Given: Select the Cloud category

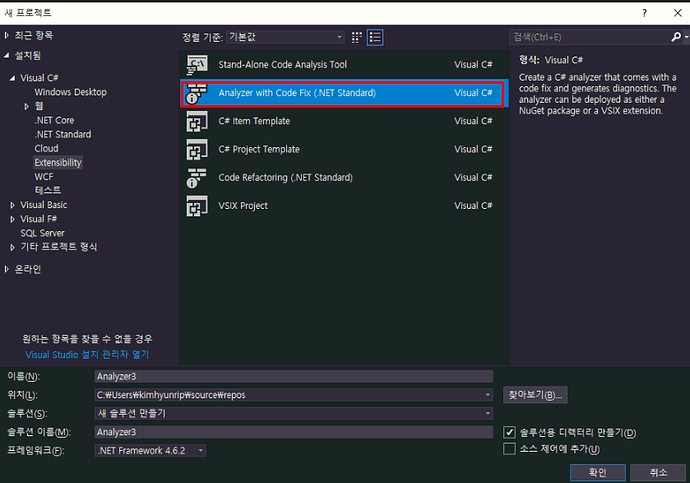Looking at the screenshot, I should click(46, 148).
